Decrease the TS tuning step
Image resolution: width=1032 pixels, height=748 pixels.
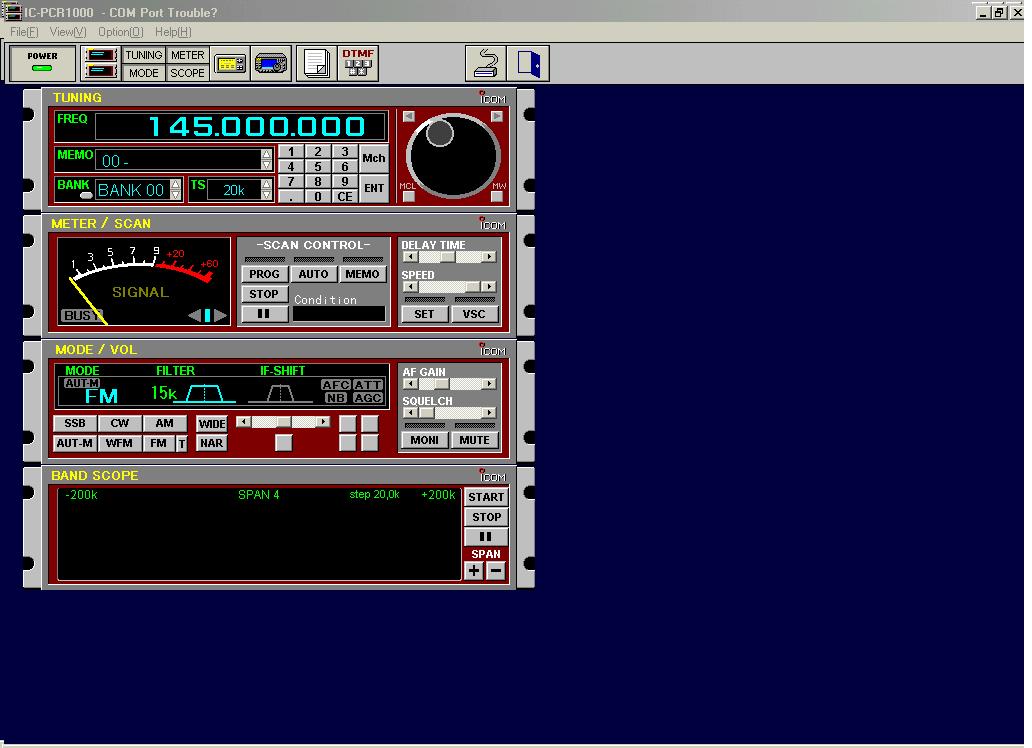(x=267, y=195)
